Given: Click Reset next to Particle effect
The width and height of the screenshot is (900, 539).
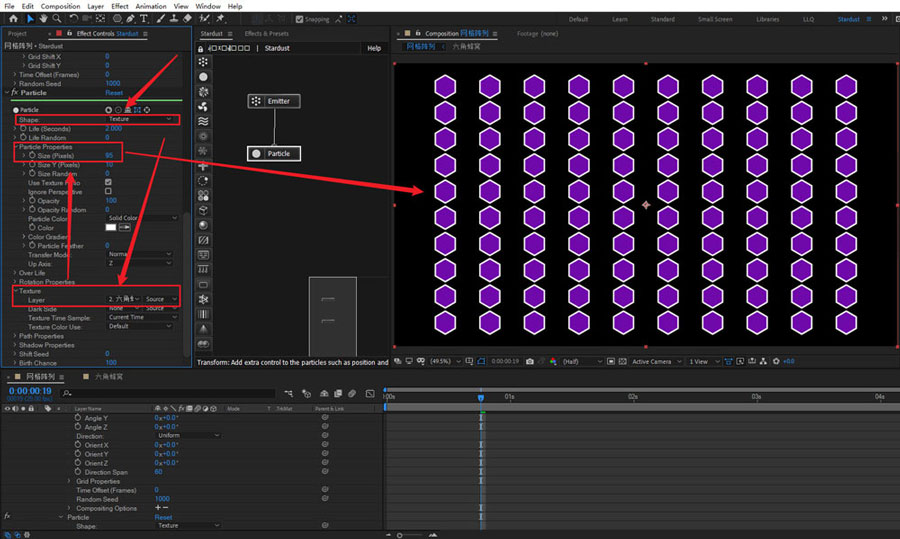Looking at the screenshot, I should 114,93.
